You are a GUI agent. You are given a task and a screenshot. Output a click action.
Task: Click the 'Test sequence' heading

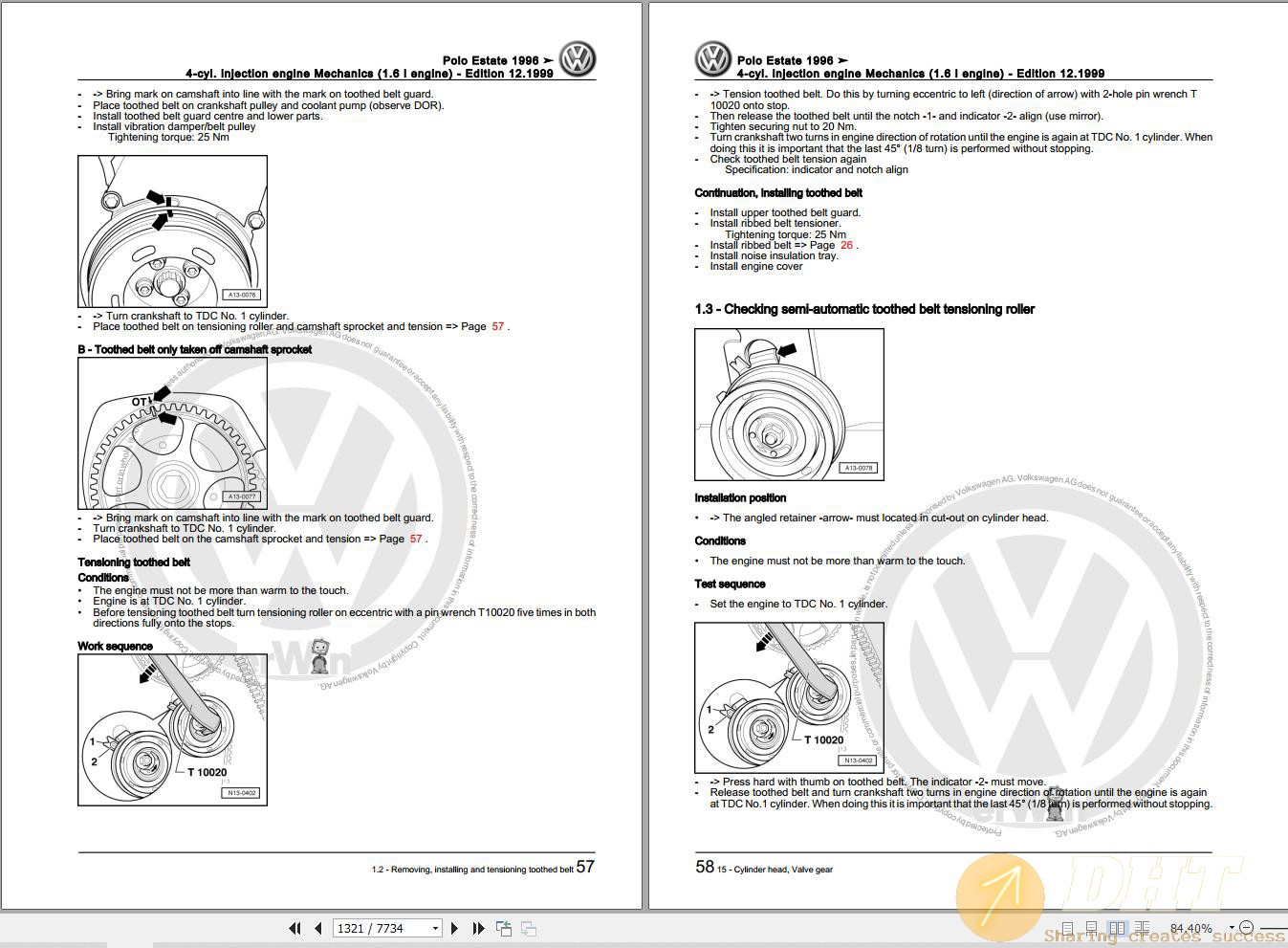730,584
